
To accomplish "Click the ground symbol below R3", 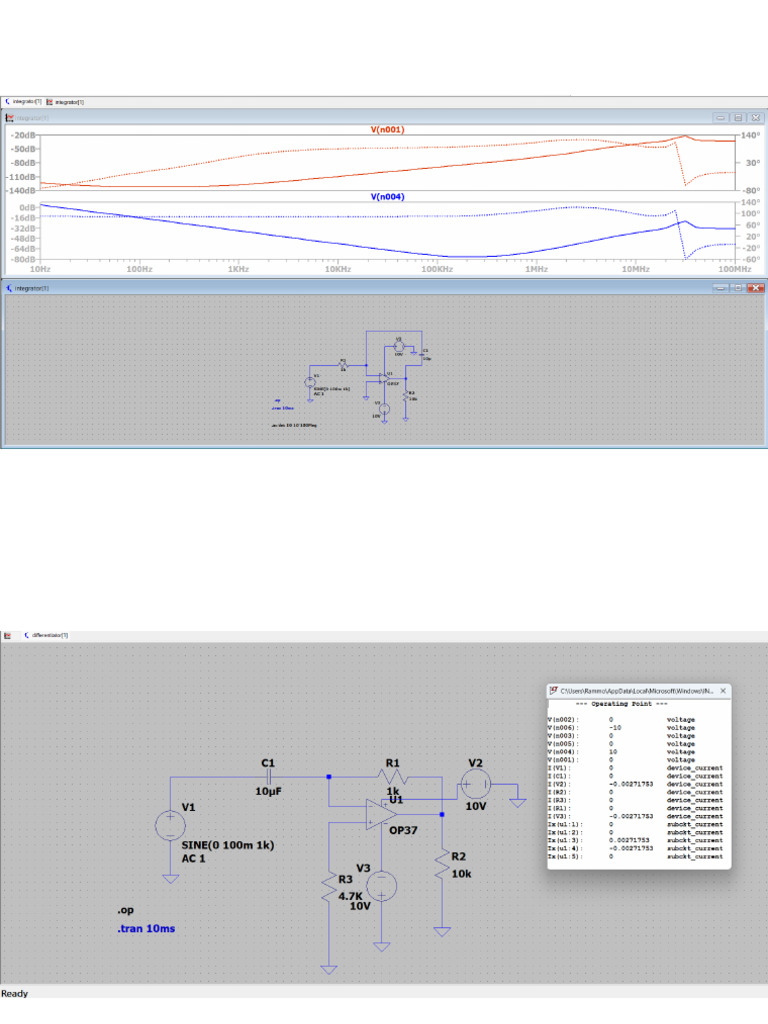I will [x=328, y=969].
